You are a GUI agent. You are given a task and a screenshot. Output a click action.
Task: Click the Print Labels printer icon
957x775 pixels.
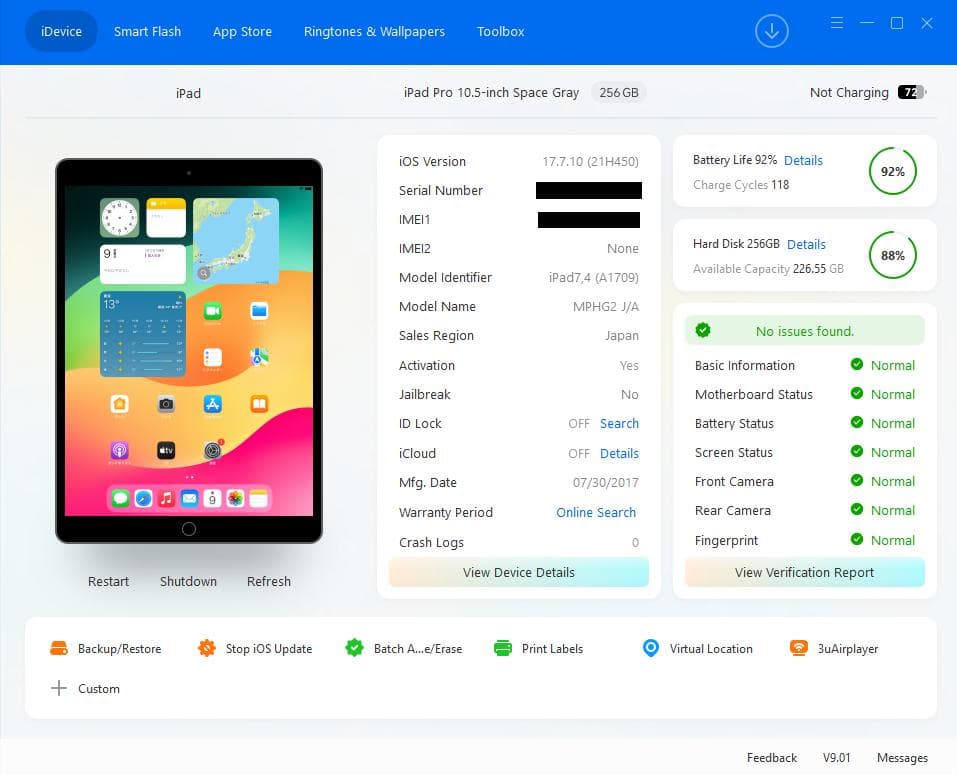pyautogui.click(x=503, y=648)
